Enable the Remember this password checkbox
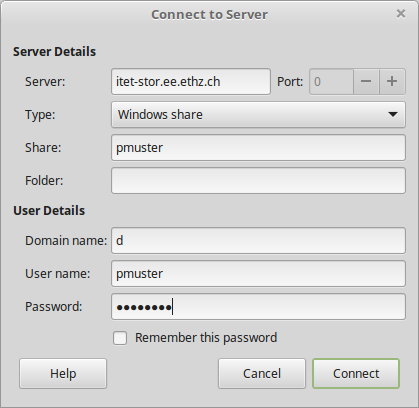Screen dimensions: 419x408 tap(120, 338)
